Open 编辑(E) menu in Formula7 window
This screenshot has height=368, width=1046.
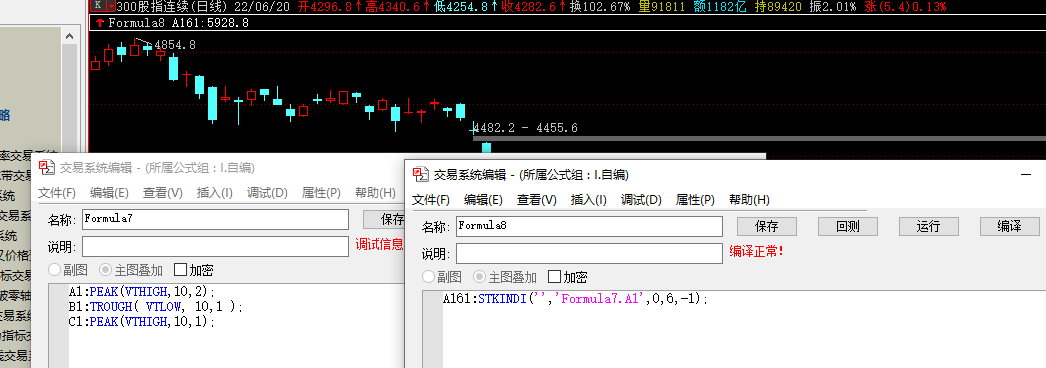109,193
